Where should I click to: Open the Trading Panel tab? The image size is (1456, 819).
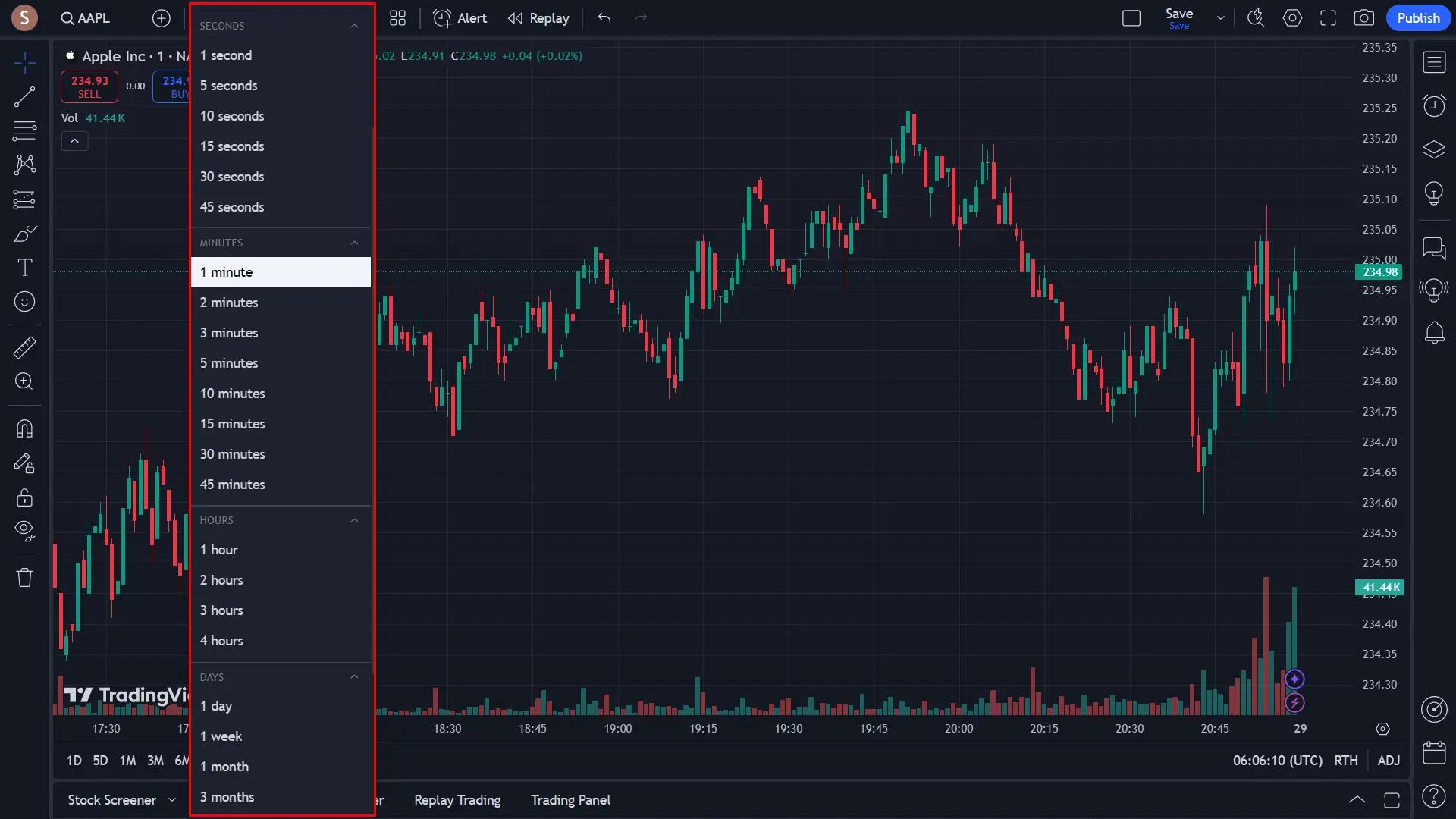(x=570, y=800)
